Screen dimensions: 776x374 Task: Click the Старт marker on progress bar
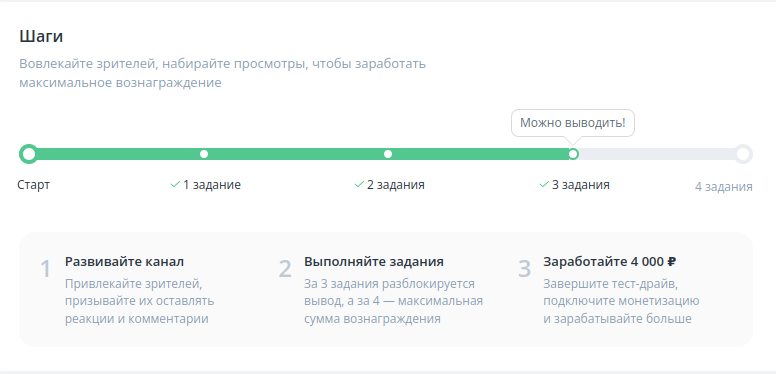[x=29, y=154]
